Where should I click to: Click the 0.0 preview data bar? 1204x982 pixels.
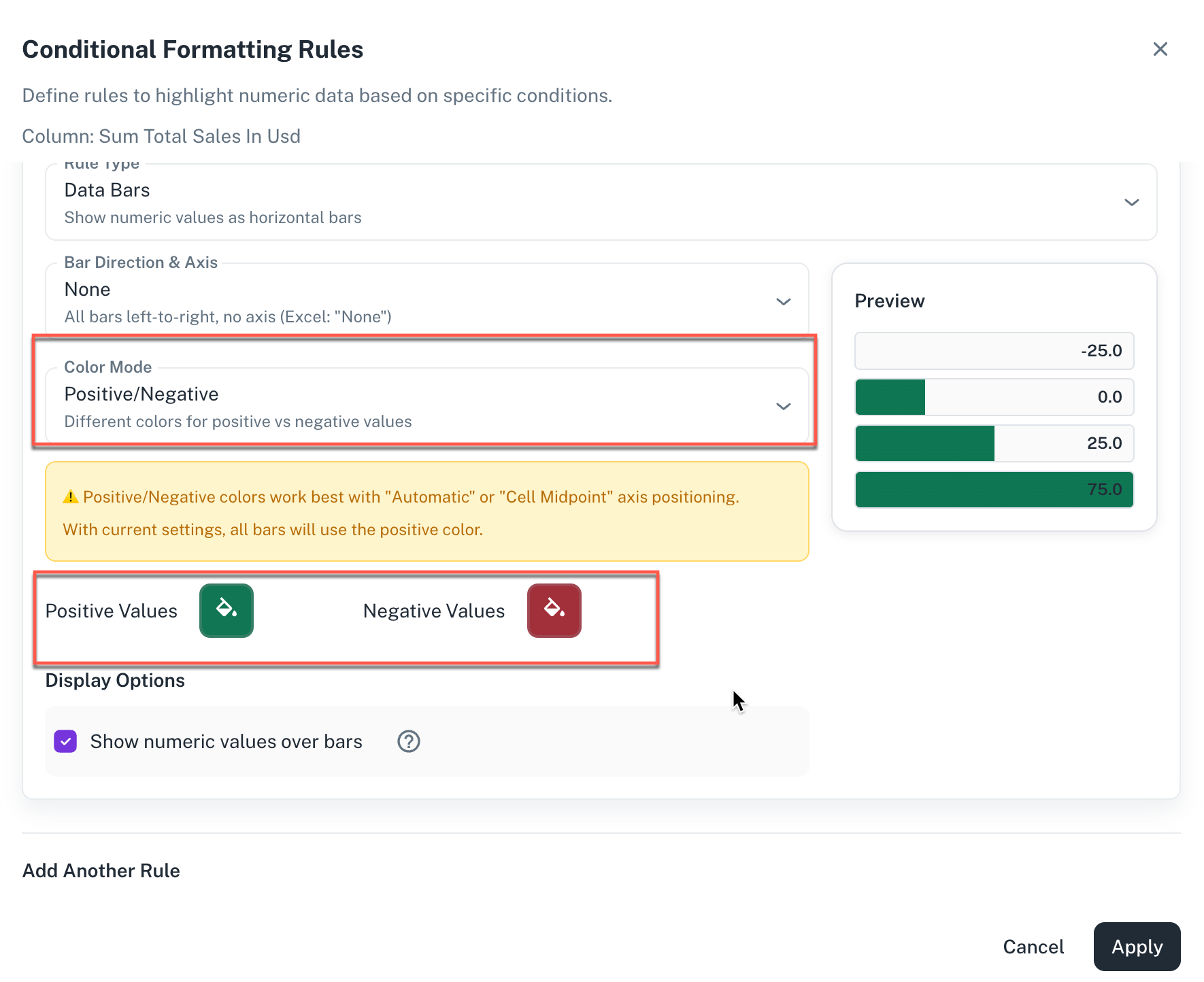[x=993, y=397]
